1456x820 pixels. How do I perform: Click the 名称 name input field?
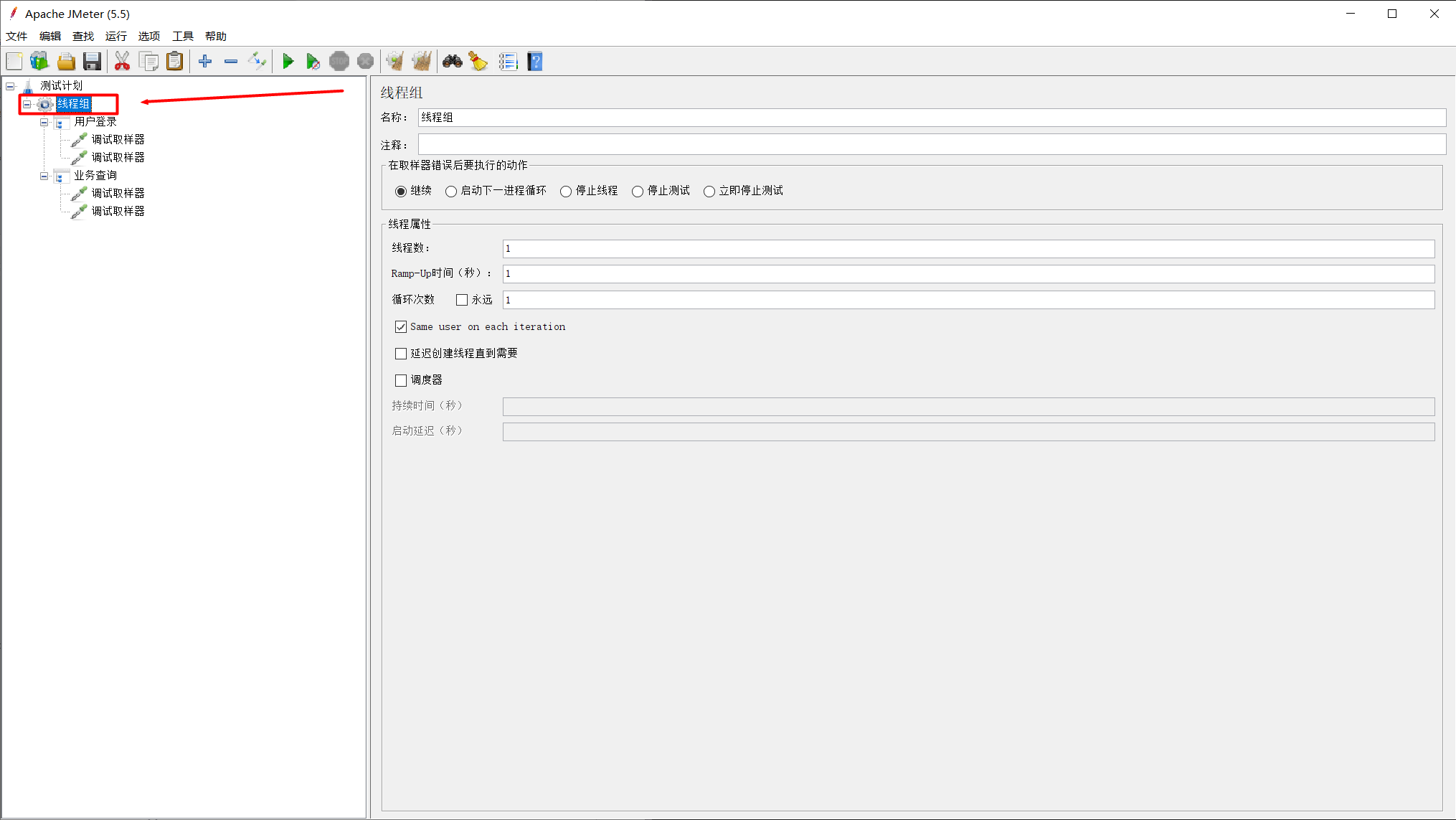point(932,118)
